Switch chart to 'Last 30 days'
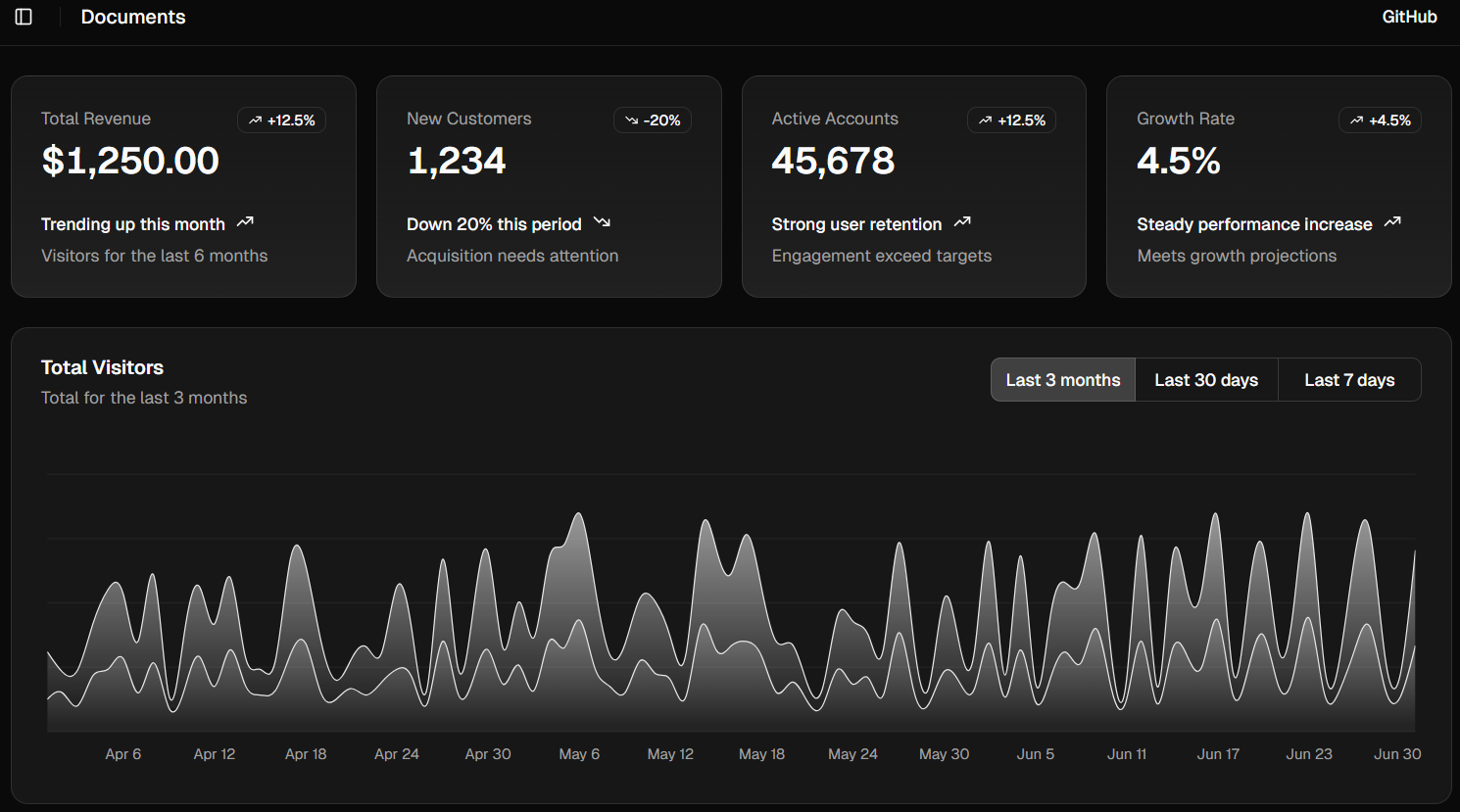The height and width of the screenshot is (812, 1460). point(1206,380)
